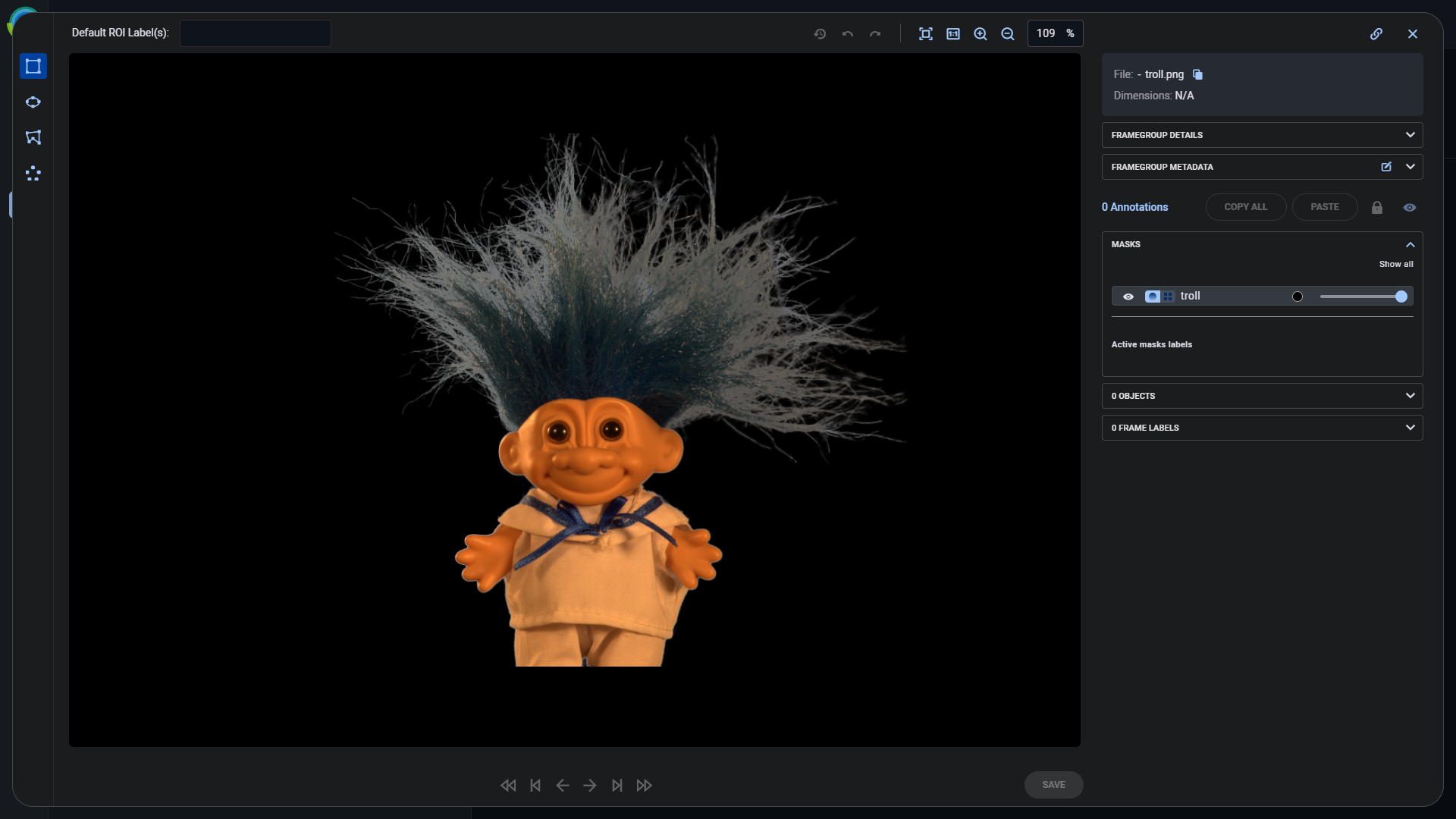
Task: Select the polygon annotation tool
Action: coord(33,137)
